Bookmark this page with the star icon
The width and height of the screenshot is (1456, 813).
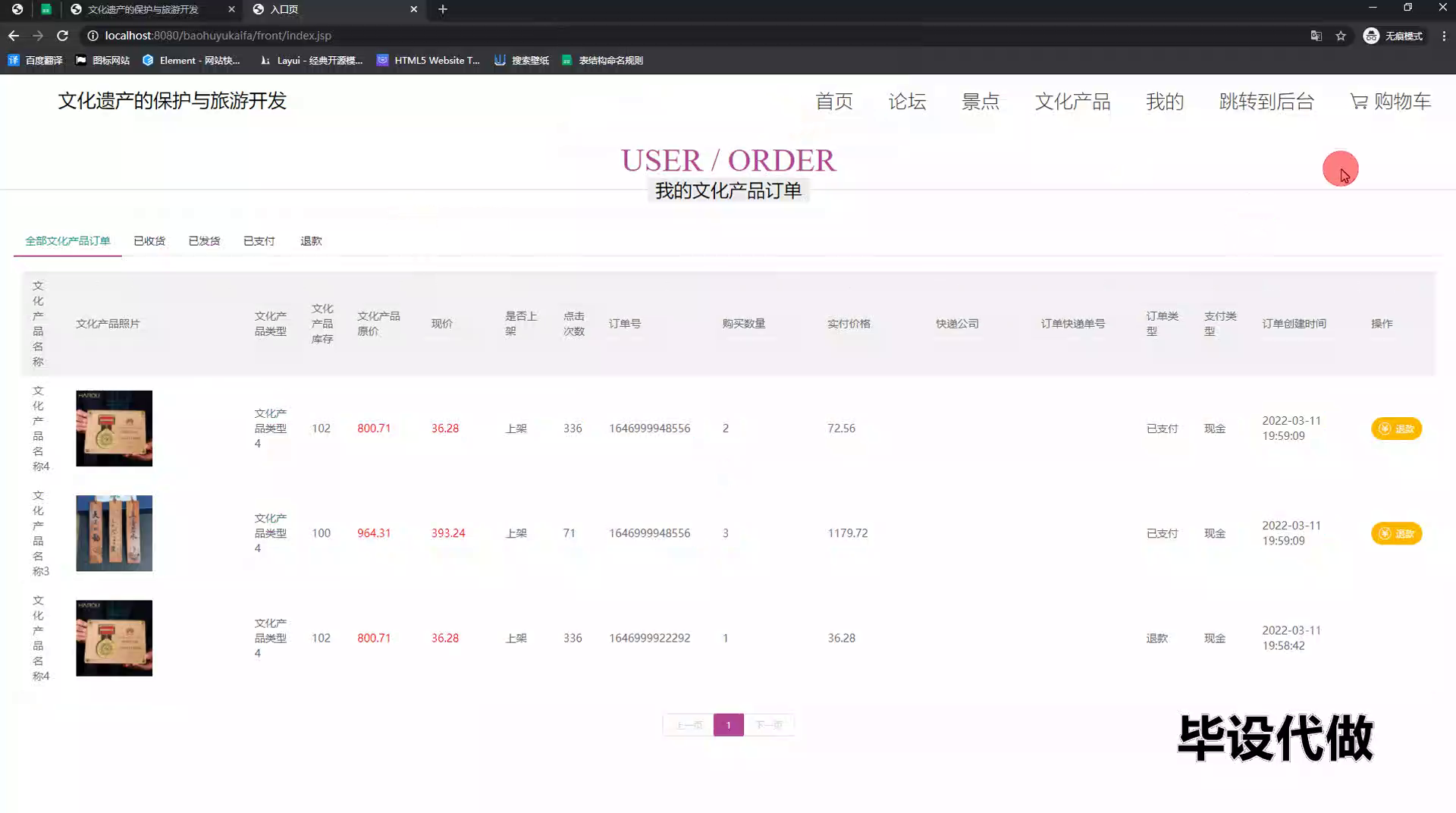click(1341, 36)
